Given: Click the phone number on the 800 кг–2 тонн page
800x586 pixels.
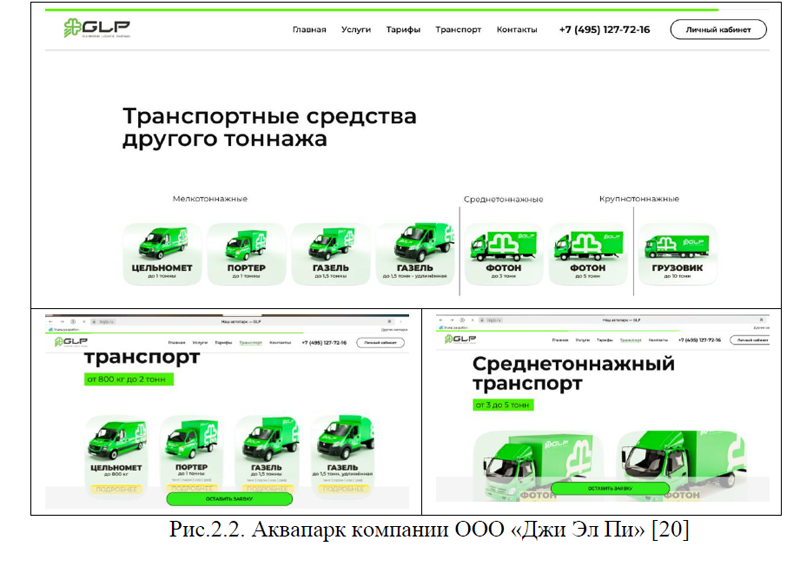Looking at the screenshot, I should [324, 343].
